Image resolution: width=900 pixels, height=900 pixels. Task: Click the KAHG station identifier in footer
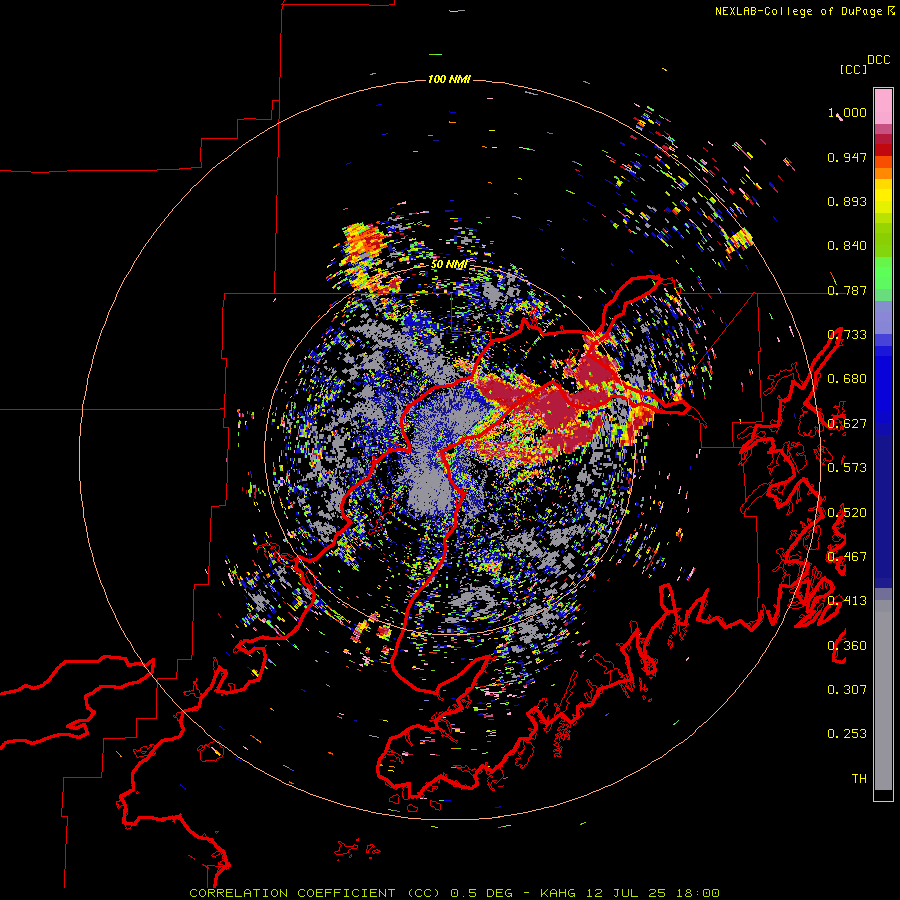click(x=557, y=893)
